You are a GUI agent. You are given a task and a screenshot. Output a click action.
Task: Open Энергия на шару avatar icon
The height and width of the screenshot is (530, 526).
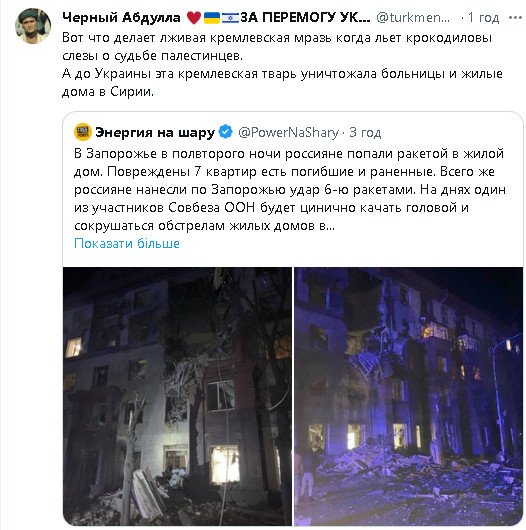coord(82,132)
